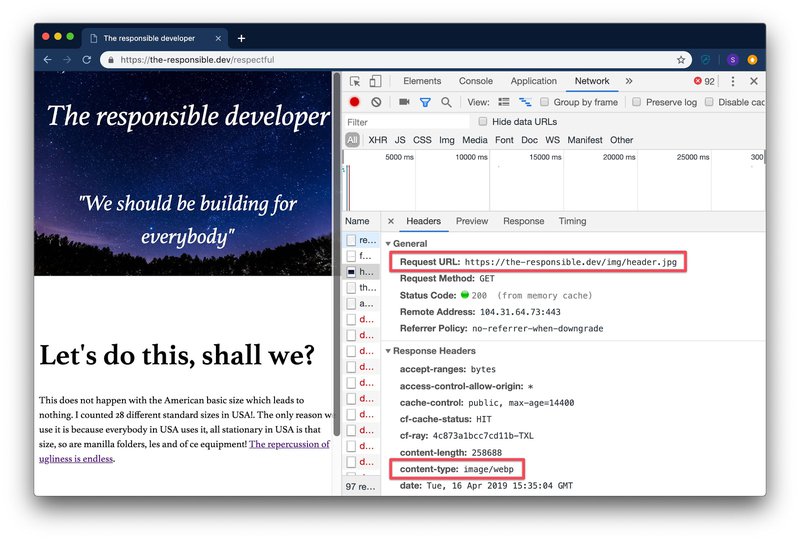The height and width of the screenshot is (541, 800).
Task: Open the Timing tab for the request
Action: 572,221
